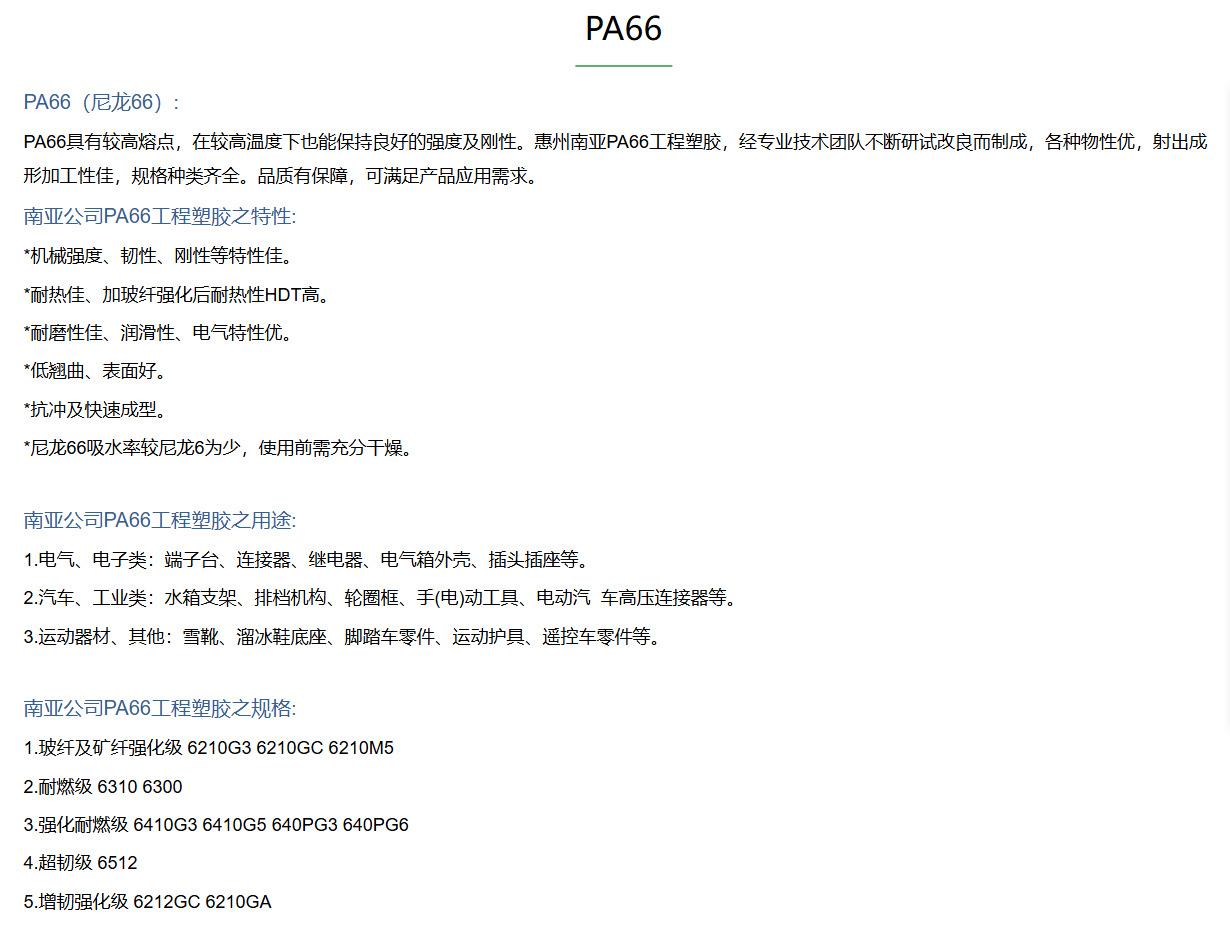Select heading "南亚公司PA66工程塑胶之规格:"
Viewport: 1230px width, 927px height.
click(x=160, y=708)
